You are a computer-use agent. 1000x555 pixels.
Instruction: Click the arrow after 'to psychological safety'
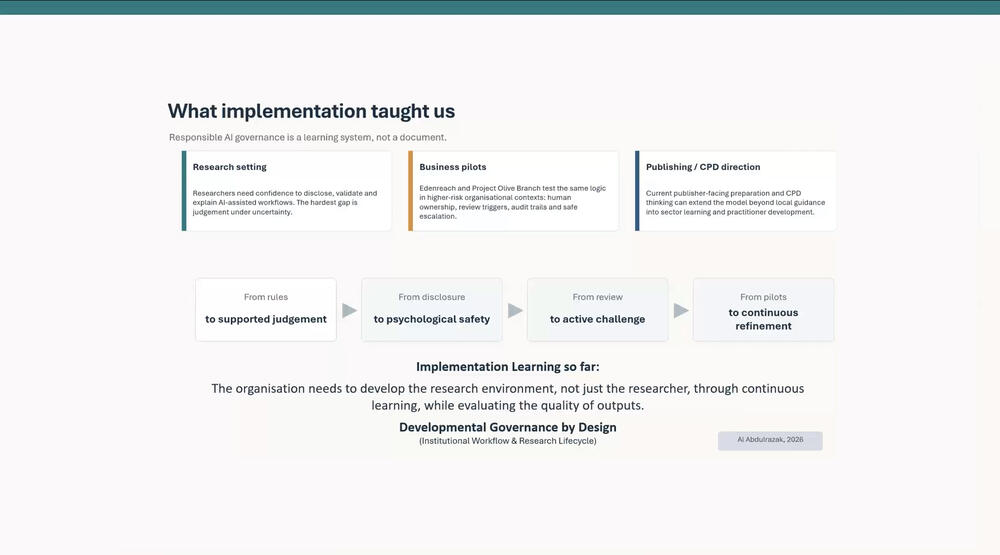(x=515, y=311)
